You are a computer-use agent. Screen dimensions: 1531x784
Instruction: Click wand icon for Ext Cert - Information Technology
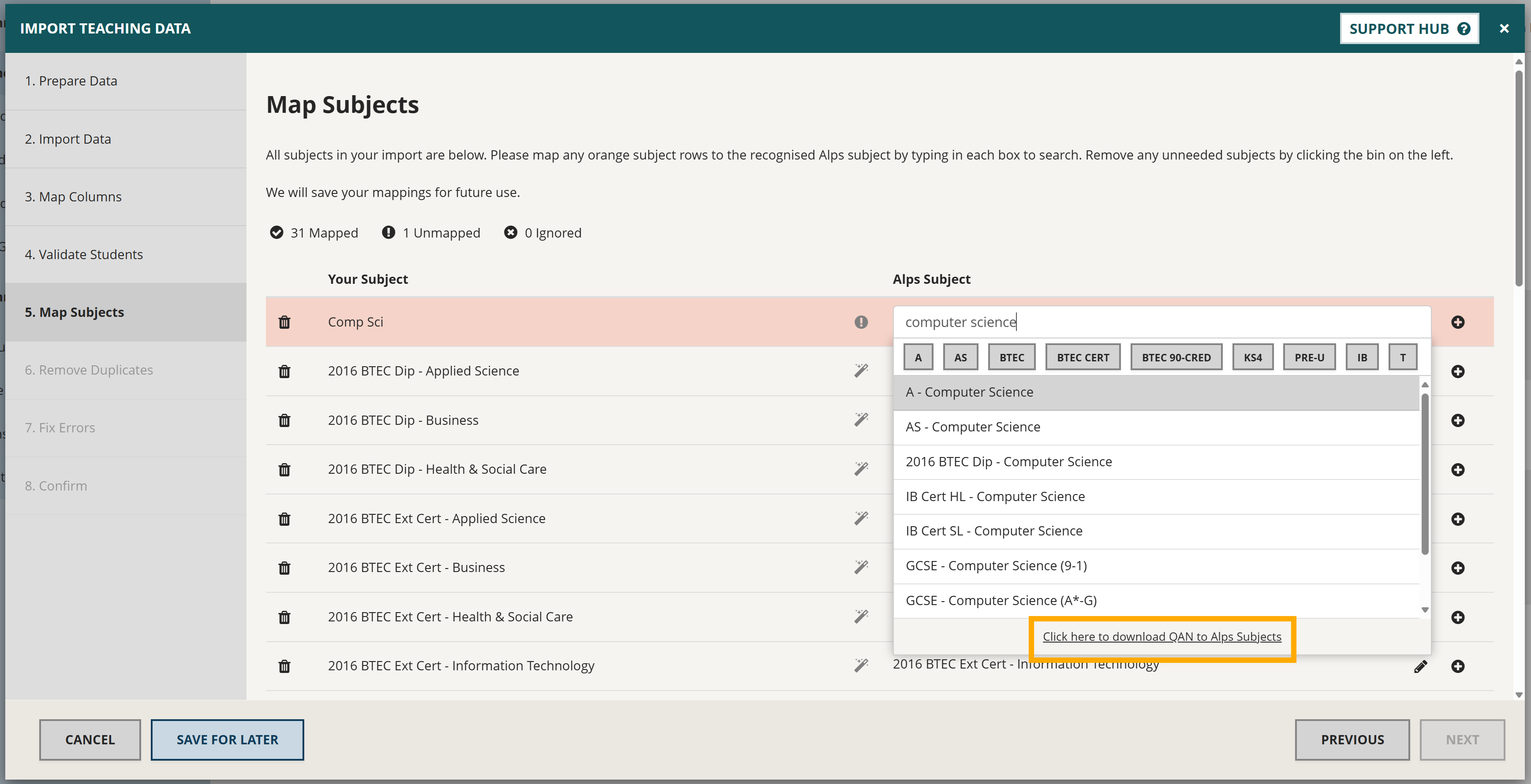tap(861, 665)
